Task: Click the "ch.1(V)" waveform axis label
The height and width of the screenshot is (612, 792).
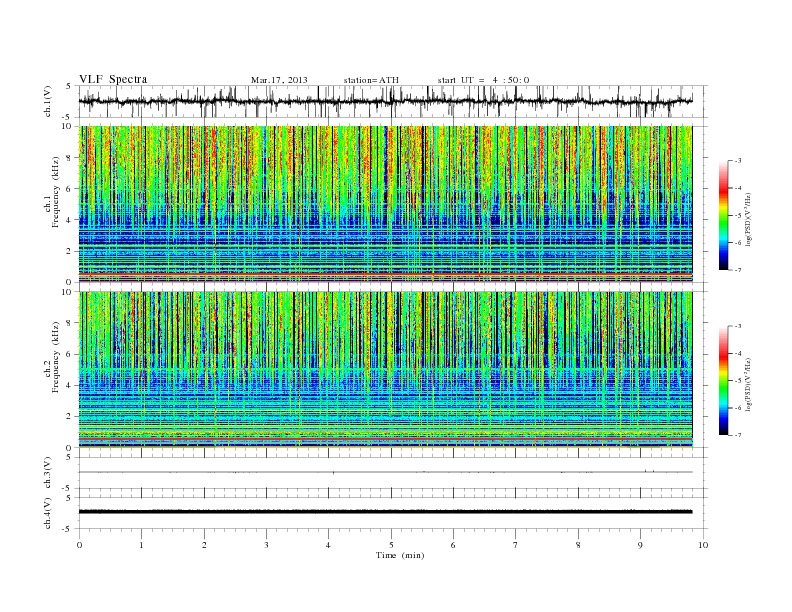Action: 47,101
